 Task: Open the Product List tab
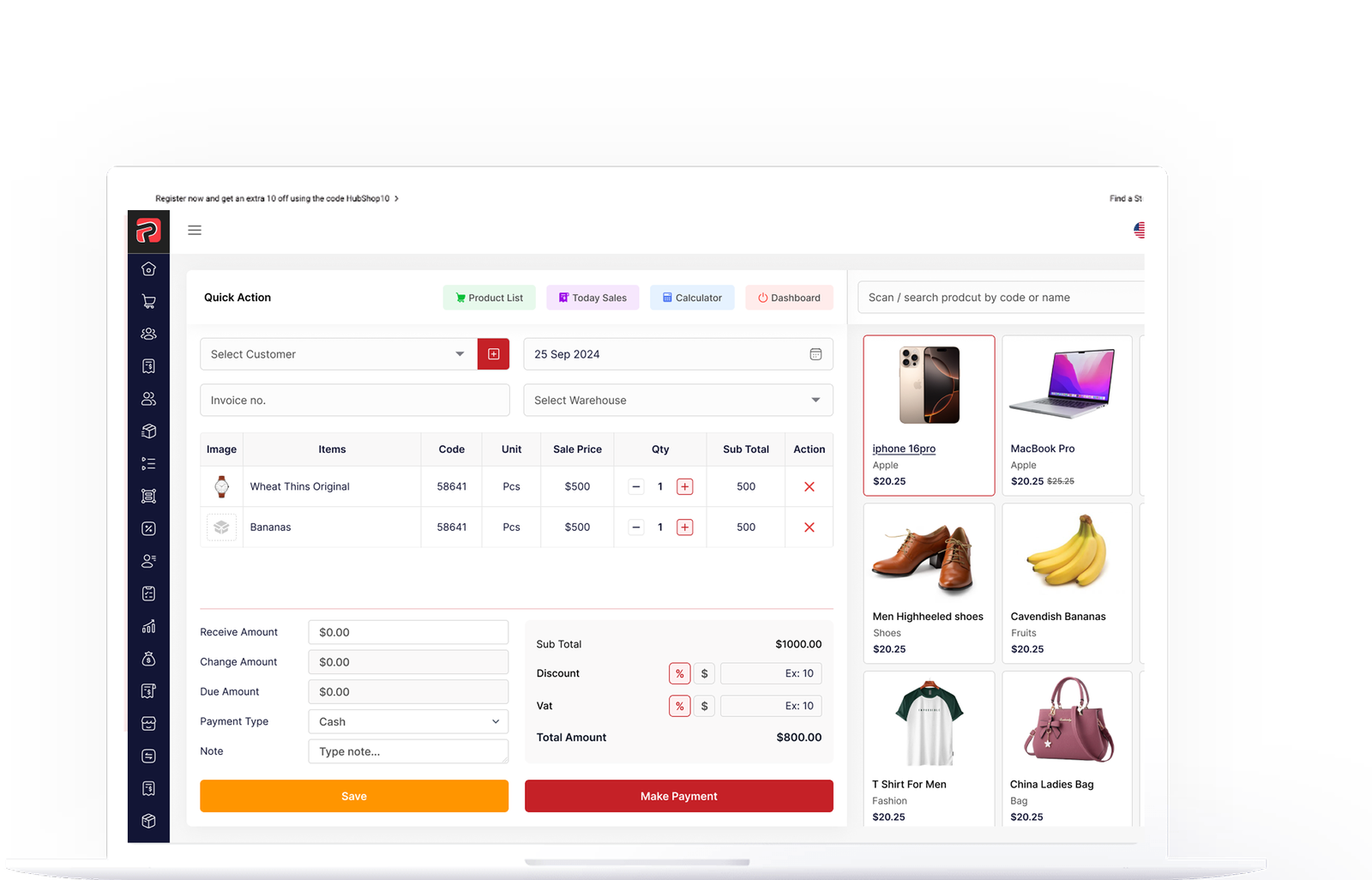tap(489, 298)
